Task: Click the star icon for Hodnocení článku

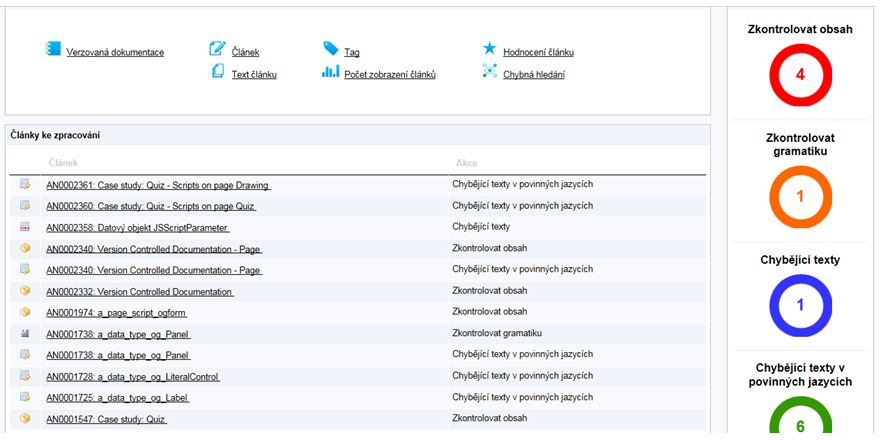Action: pyautogui.click(x=489, y=49)
